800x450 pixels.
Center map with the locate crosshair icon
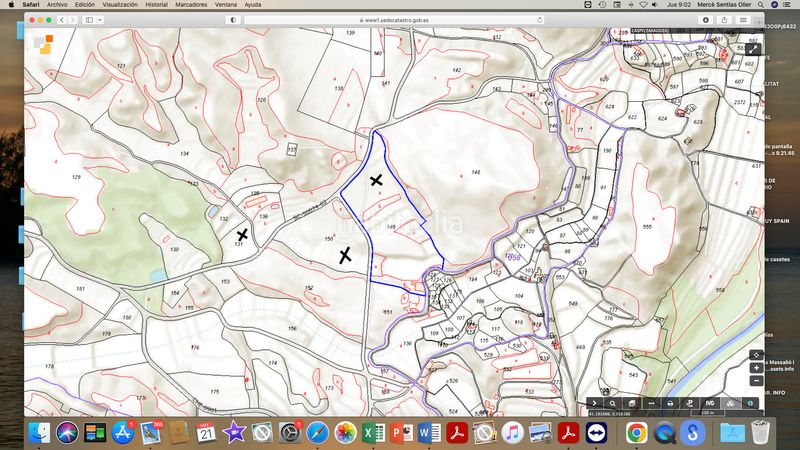[756, 355]
